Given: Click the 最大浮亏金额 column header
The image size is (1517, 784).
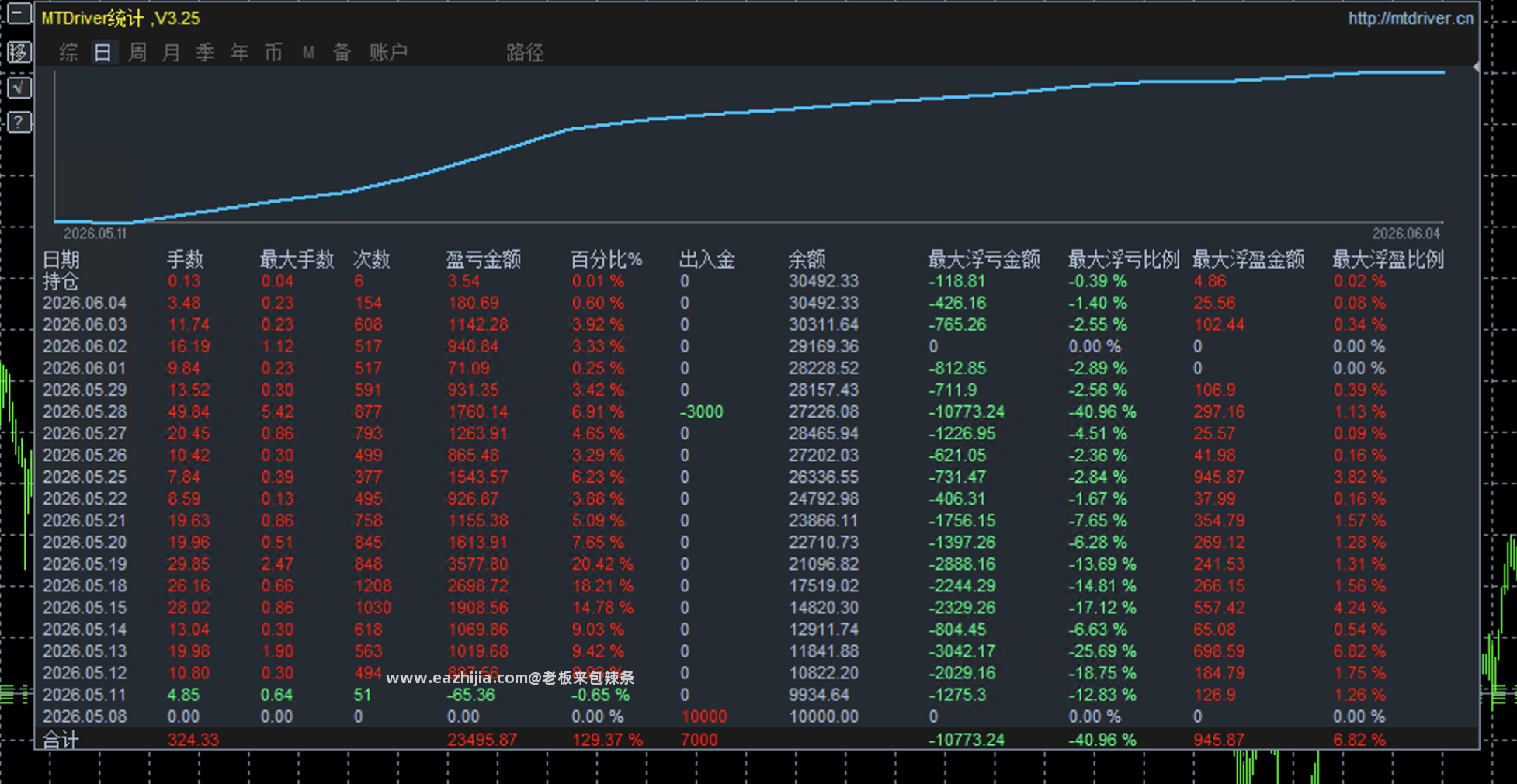Looking at the screenshot, I should point(984,259).
